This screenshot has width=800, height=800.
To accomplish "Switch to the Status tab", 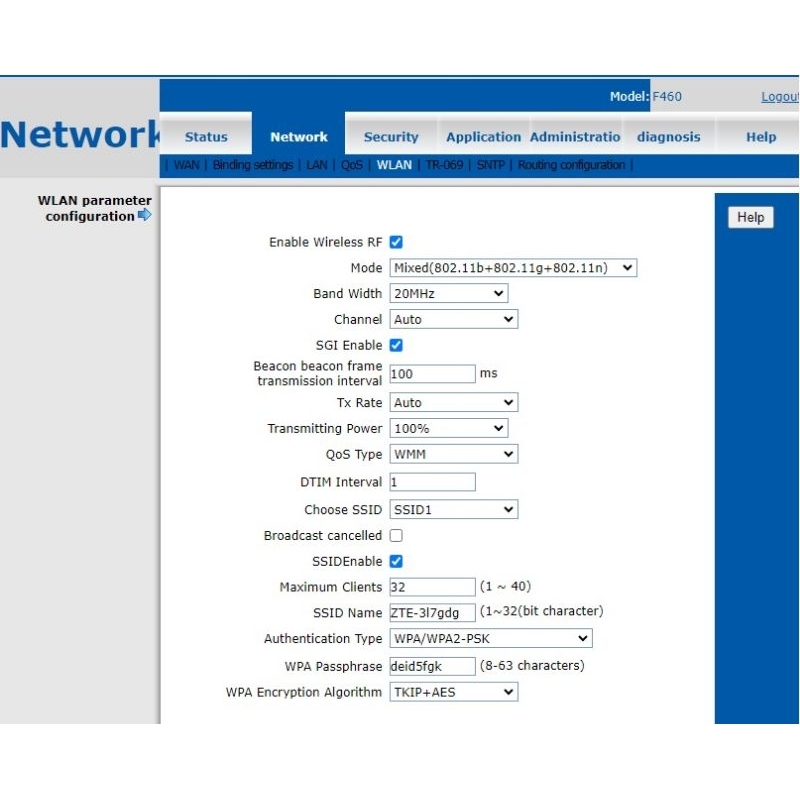I will [x=206, y=137].
